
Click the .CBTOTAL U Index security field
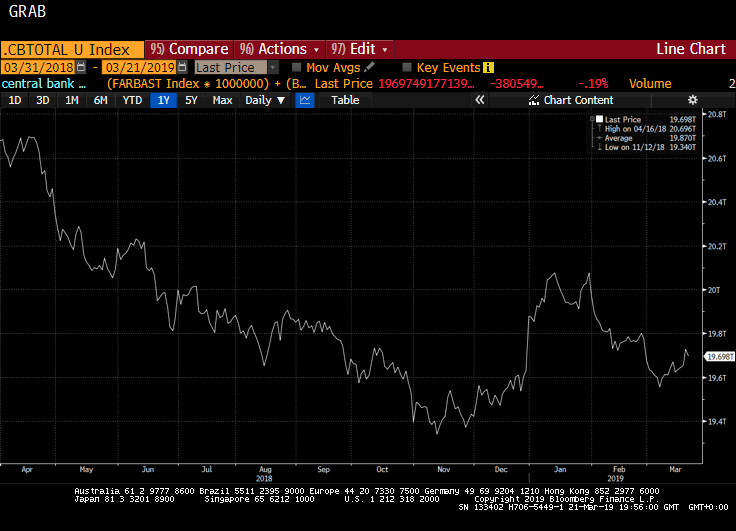[x=72, y=50]
